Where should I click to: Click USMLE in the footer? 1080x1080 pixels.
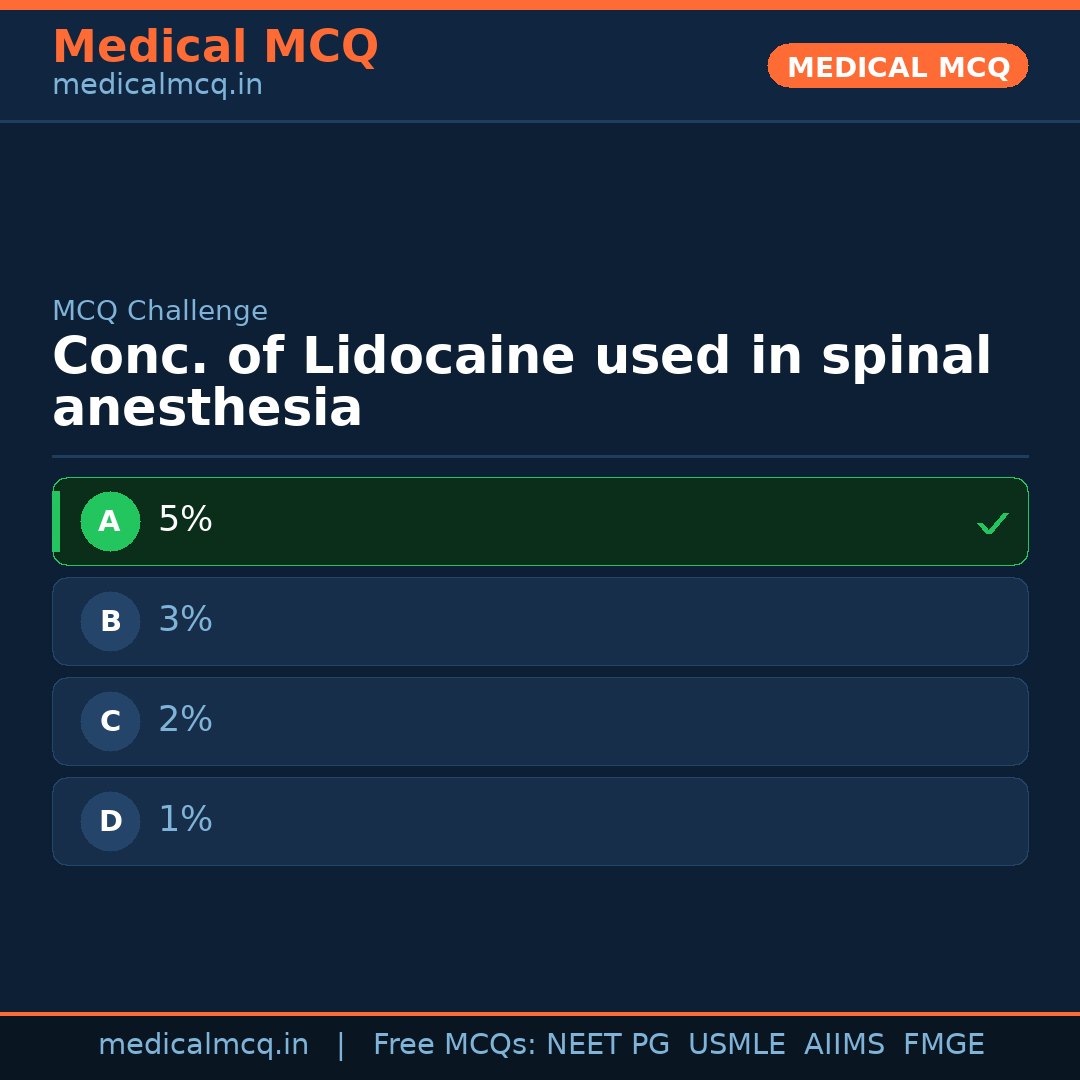pos(736,1045)
